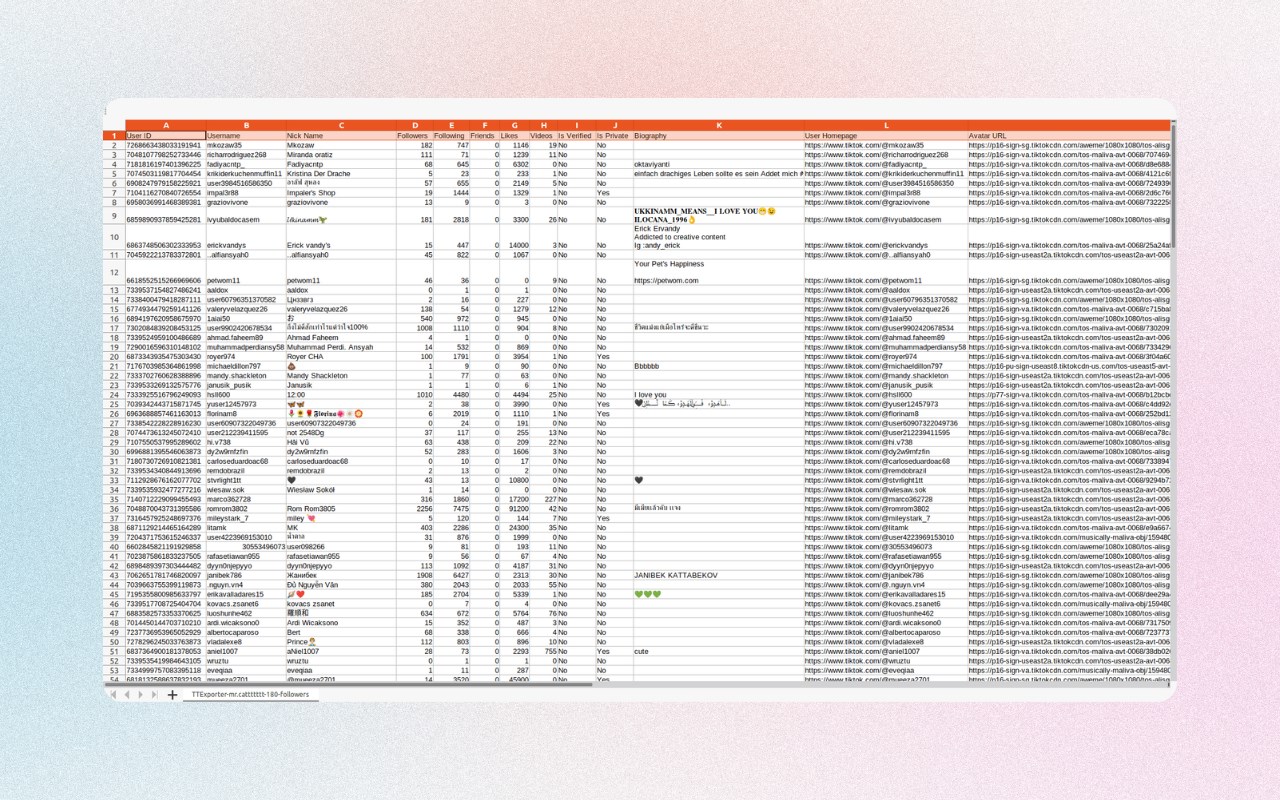Select the 'Bbbbbb' biography cell
1280x800 pixels.
718,366
